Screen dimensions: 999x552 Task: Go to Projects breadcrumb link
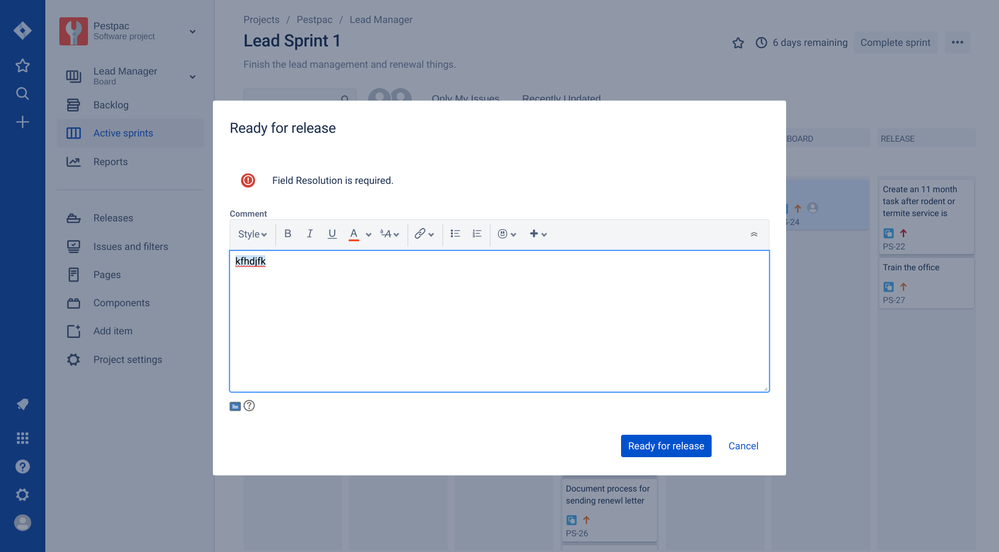coord(261,20)
